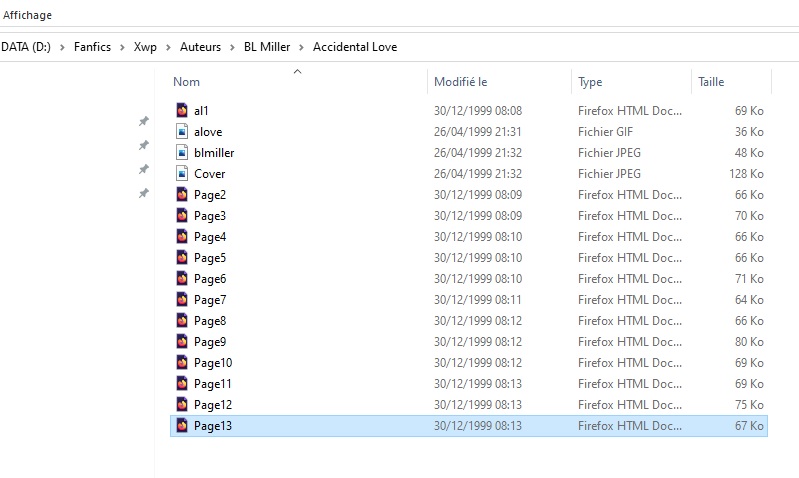
Task: Open the Affichage menu tab
Action: click(x=27, y=15)
